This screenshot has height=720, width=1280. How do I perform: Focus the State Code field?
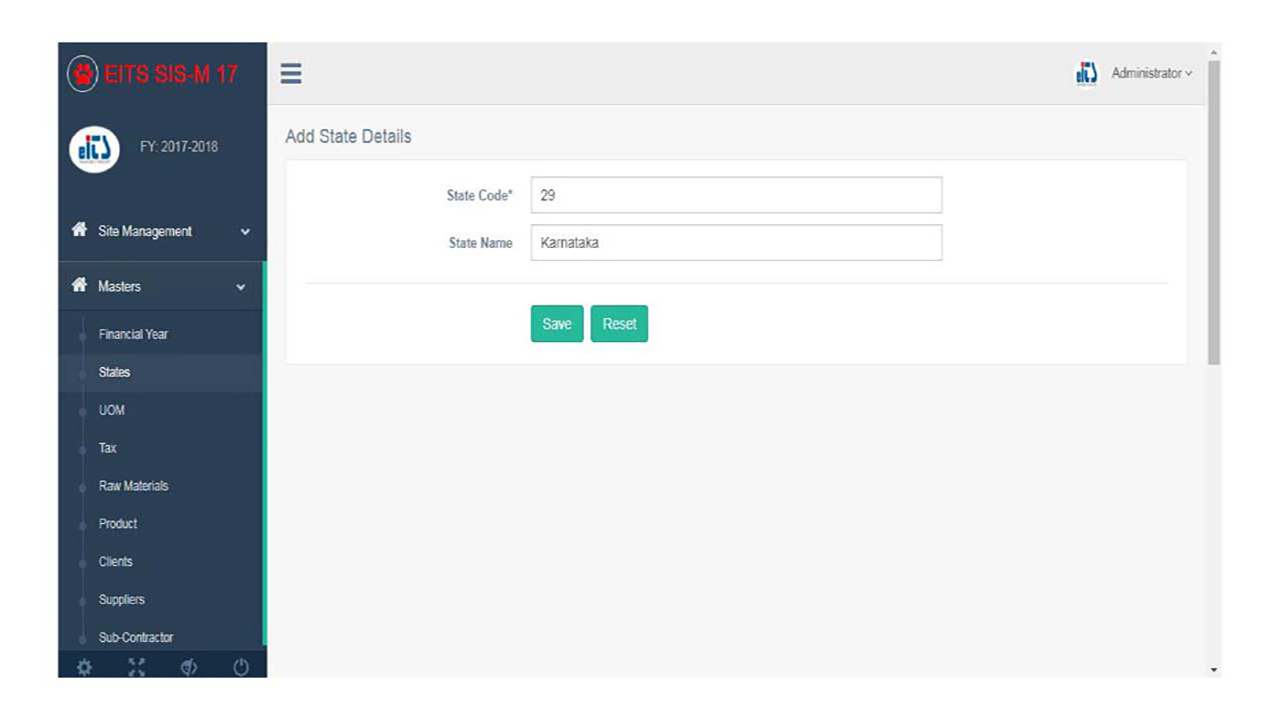coord(736,195)
